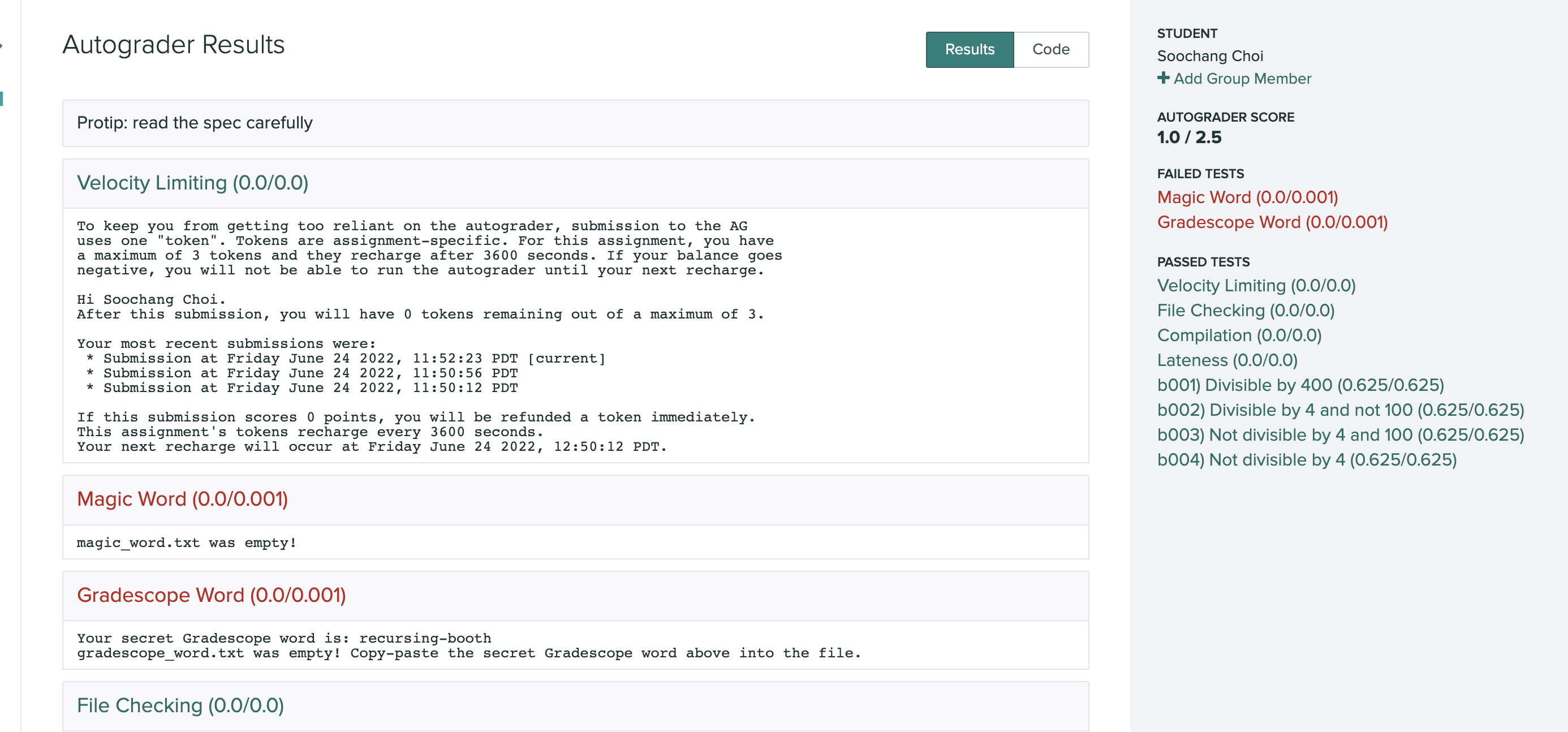
Task: Open b003 Not divisible by 4 and 100
Action: click(x=1339, y=435)
